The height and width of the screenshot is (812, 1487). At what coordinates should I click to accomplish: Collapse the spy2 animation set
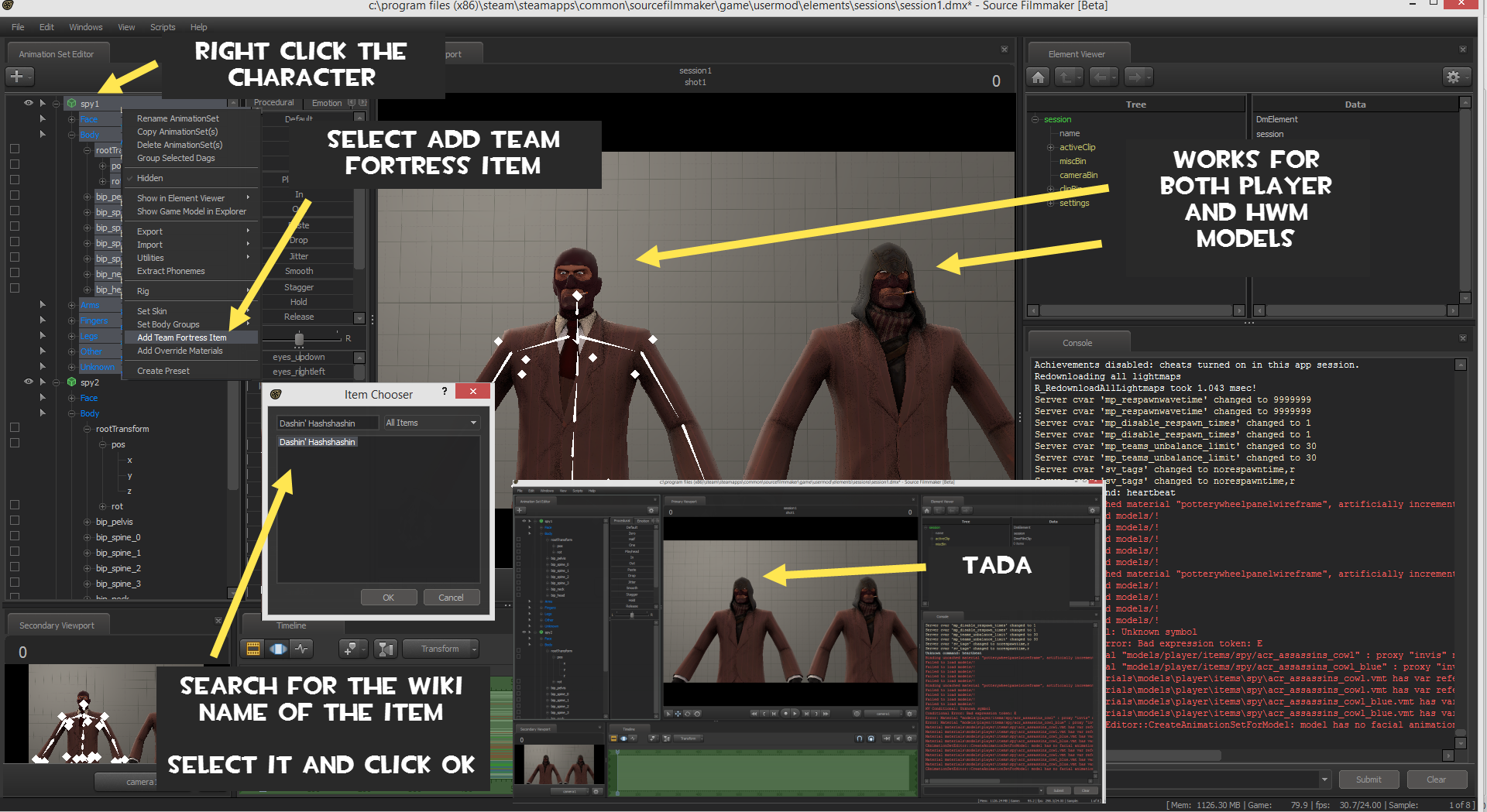[57, 382]
